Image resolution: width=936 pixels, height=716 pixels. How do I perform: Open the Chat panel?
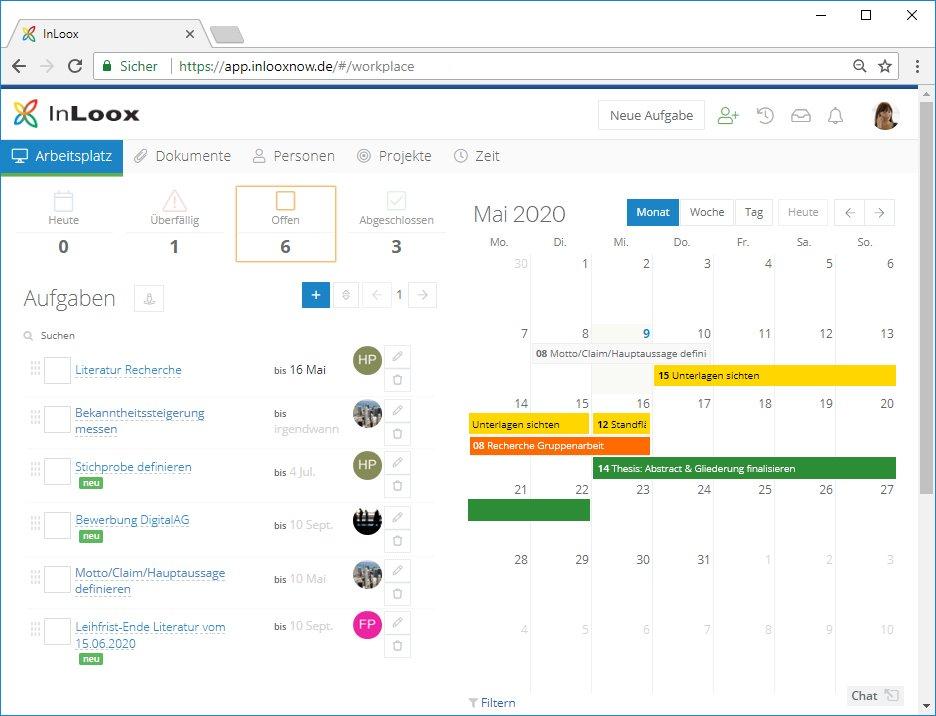point(875,696)
